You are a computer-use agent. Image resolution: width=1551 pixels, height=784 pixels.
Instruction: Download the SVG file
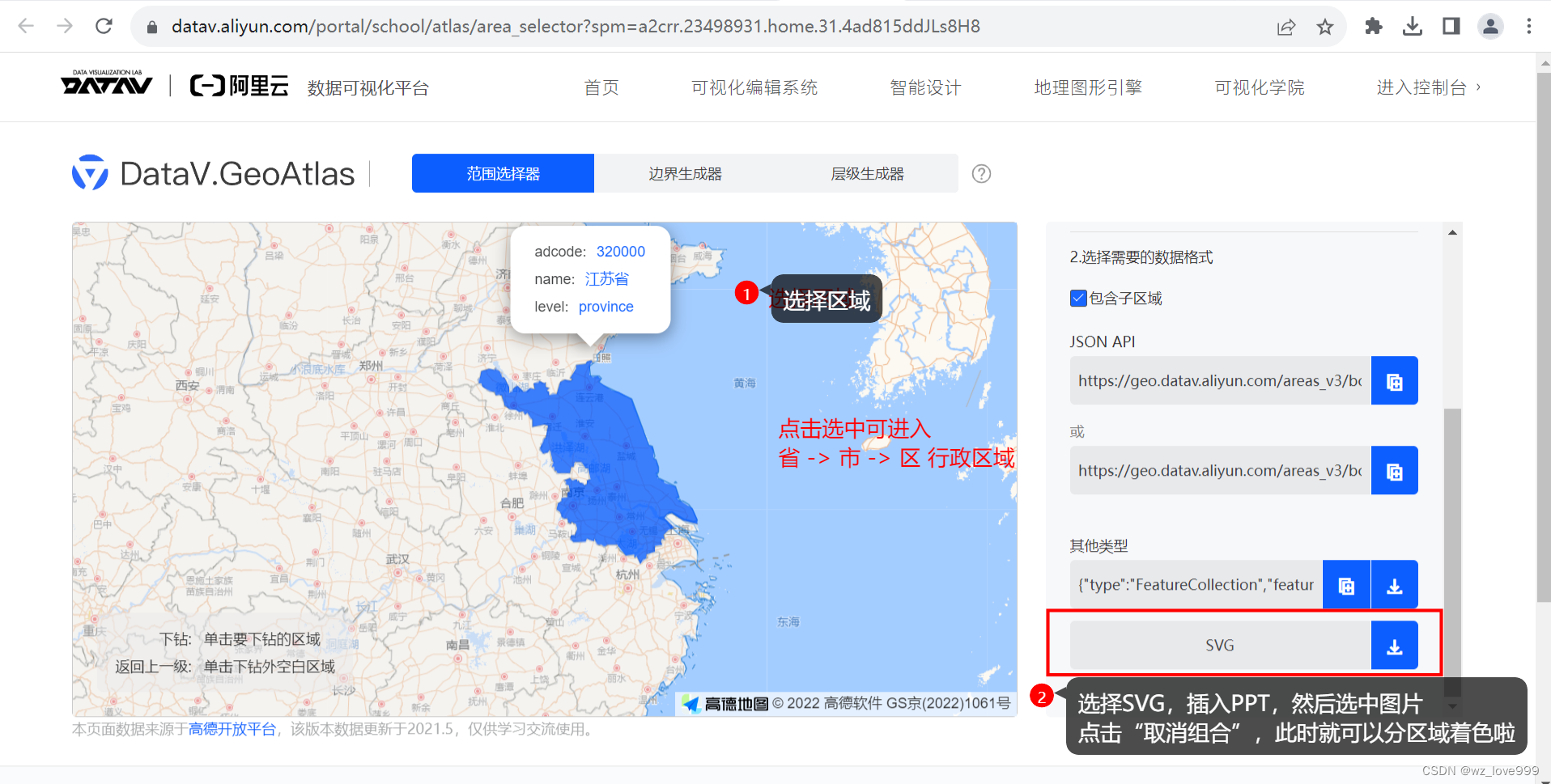click(1394, 645)
